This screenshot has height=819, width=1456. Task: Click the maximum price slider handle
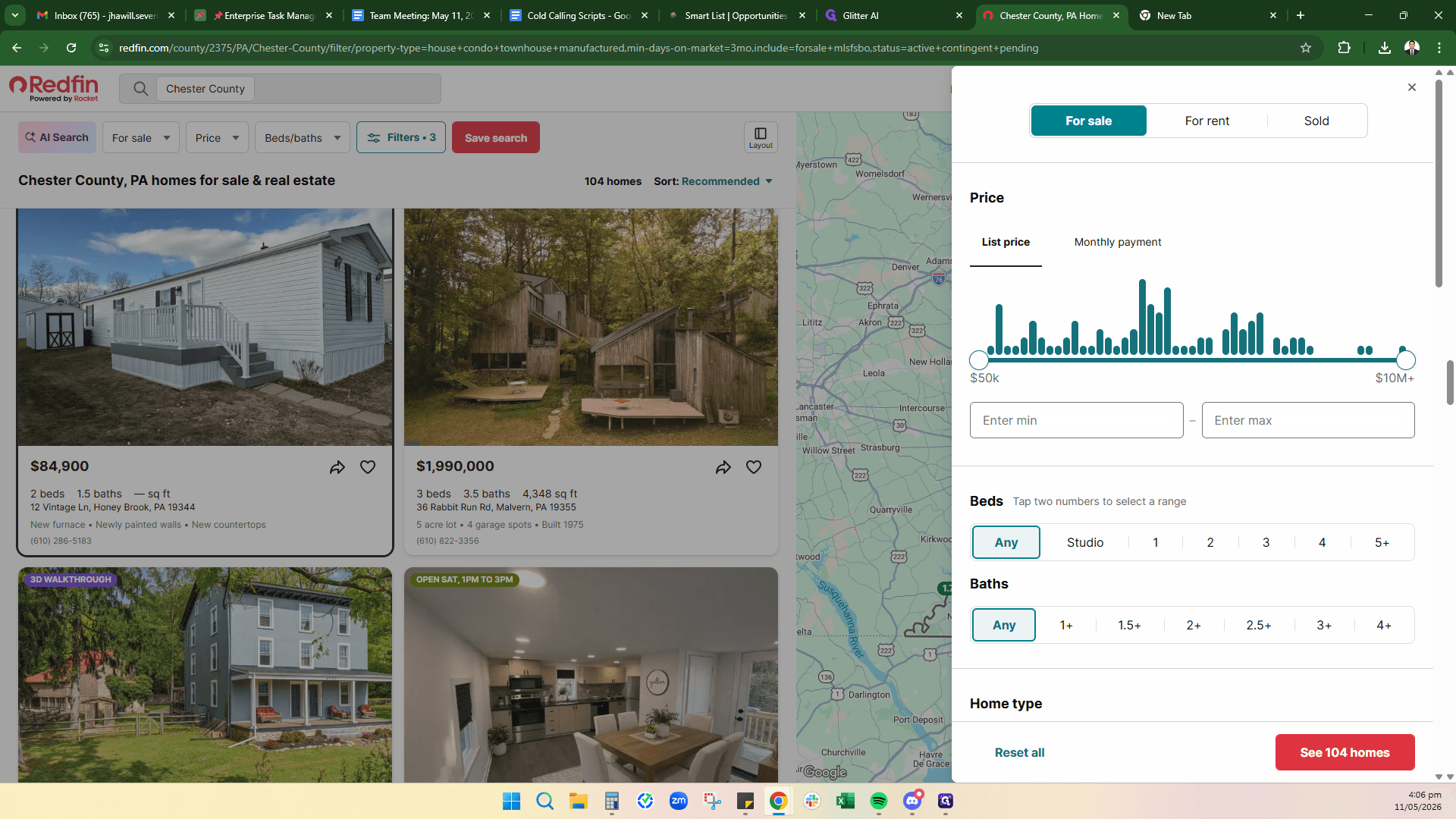click(1406, 360)
